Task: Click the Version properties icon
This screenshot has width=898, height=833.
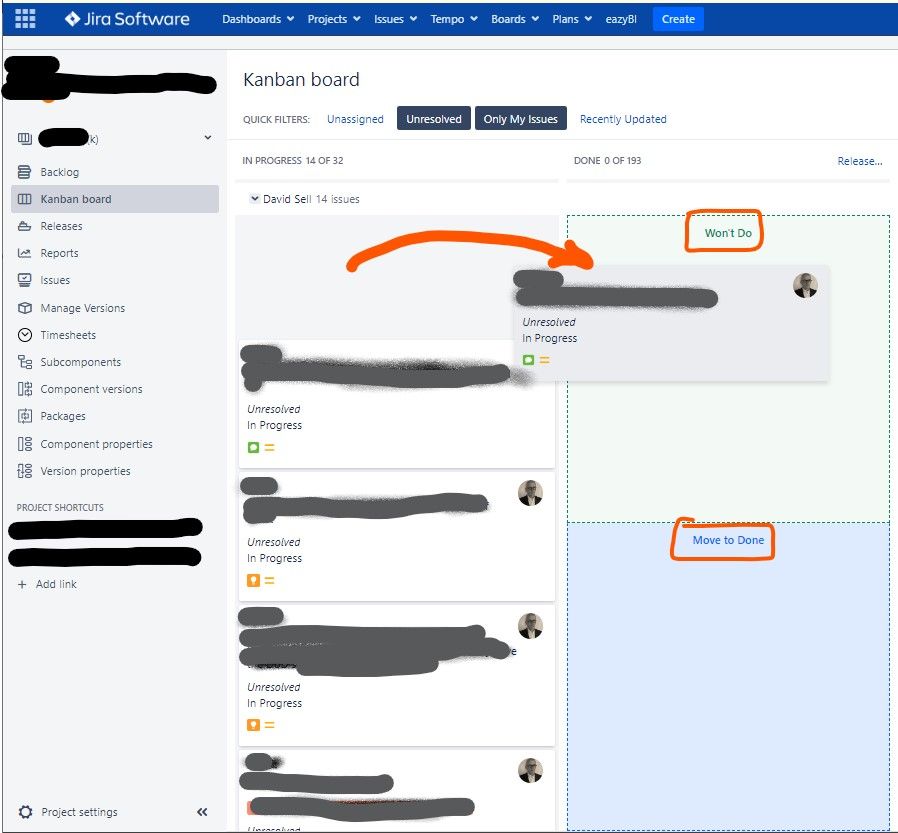Action: (25, 471)
